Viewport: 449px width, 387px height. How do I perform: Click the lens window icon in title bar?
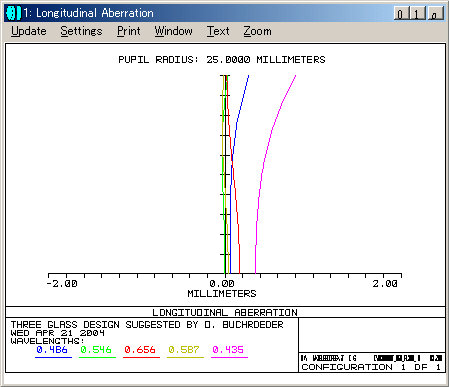(14, 13)
